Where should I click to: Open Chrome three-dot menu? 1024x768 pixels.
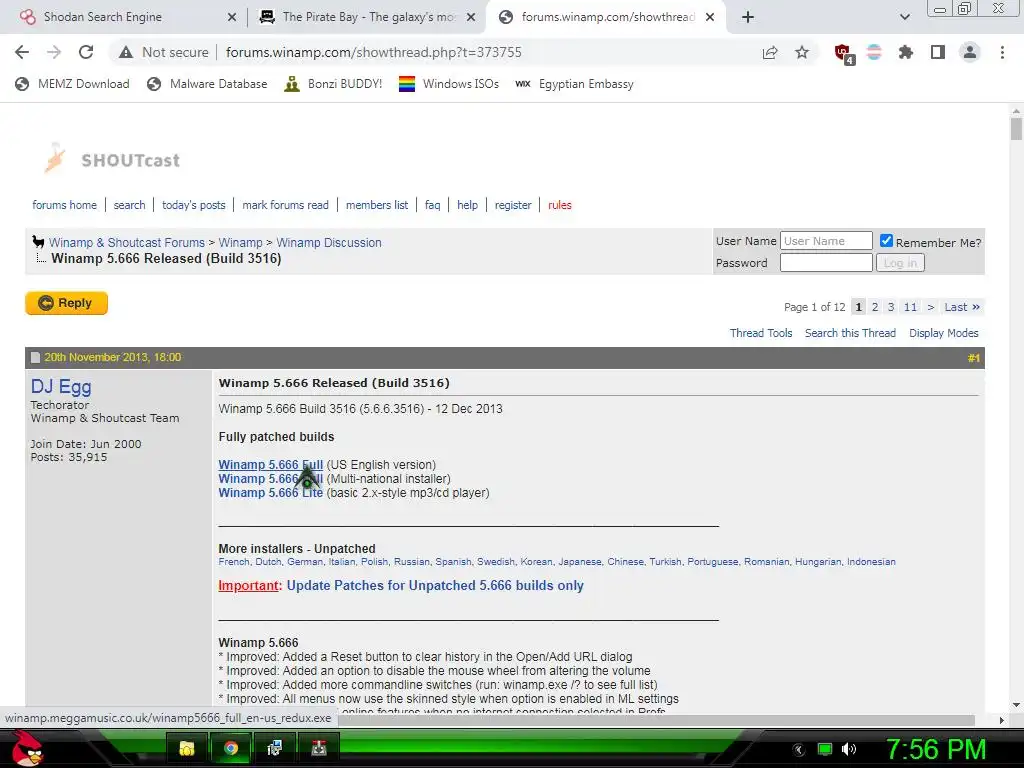pyautogui.click(x=1002, y=52)
